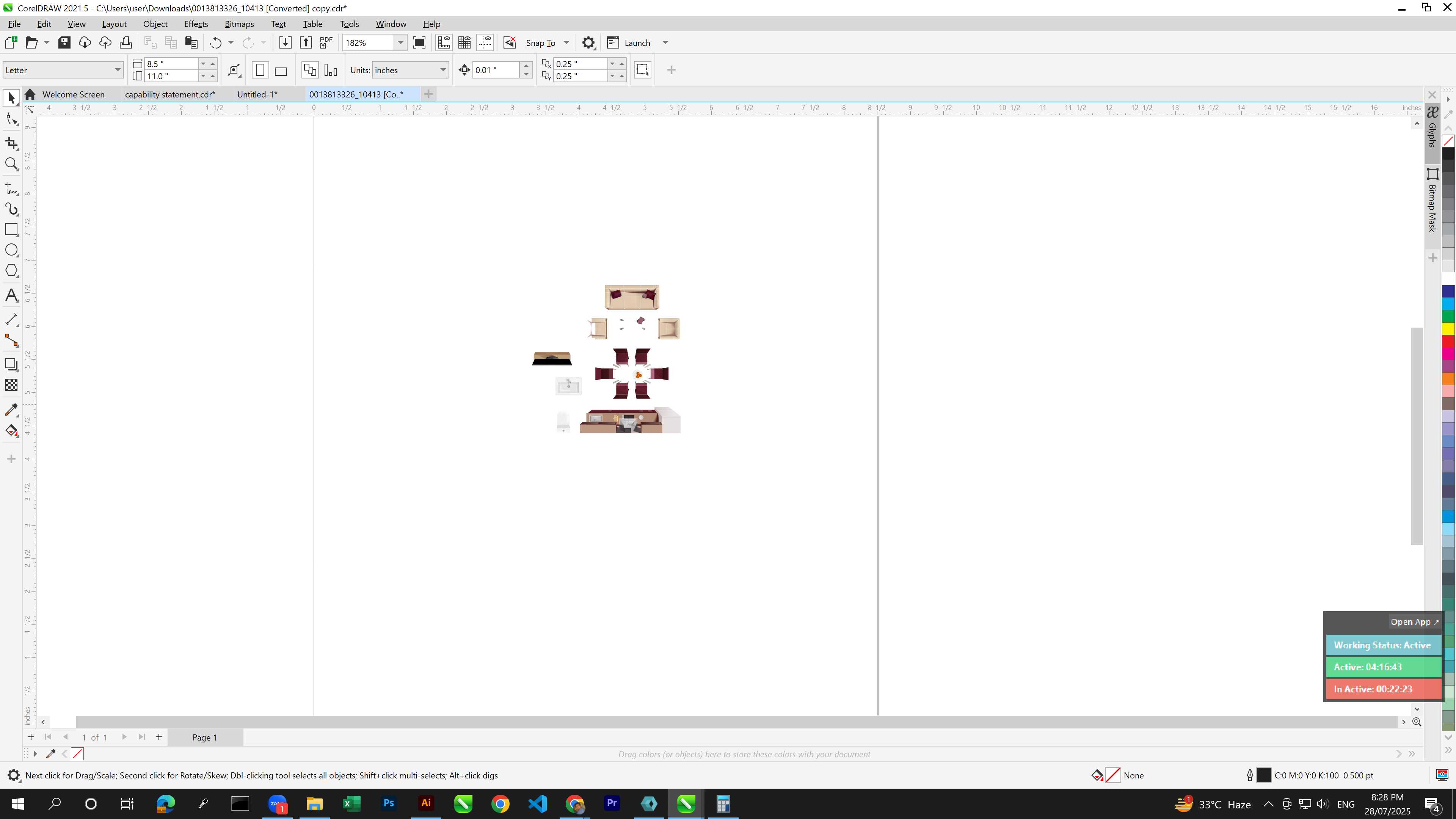Expand the Undo history dropdown arrow
This screenshot has width=1456, height=819.
tap(231, 42)
